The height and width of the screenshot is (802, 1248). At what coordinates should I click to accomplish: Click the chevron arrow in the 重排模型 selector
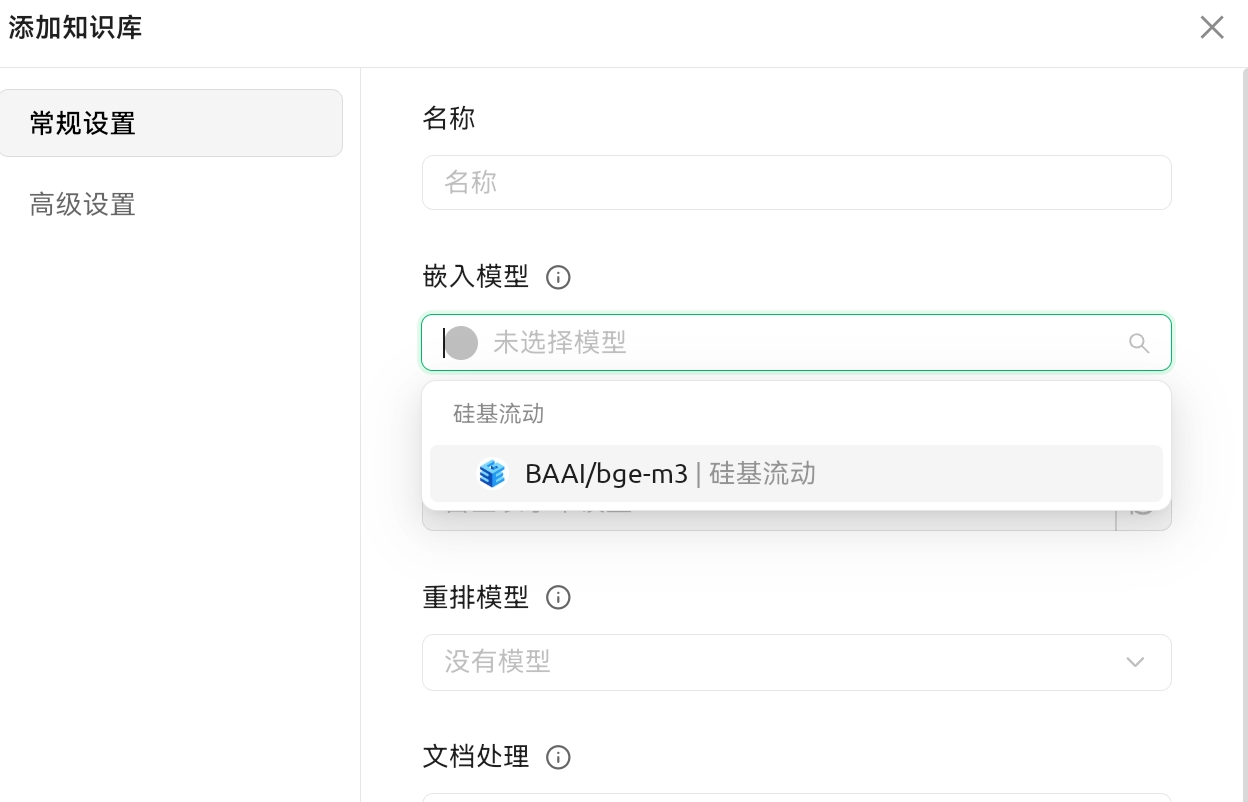click(x=1135, y=662)
